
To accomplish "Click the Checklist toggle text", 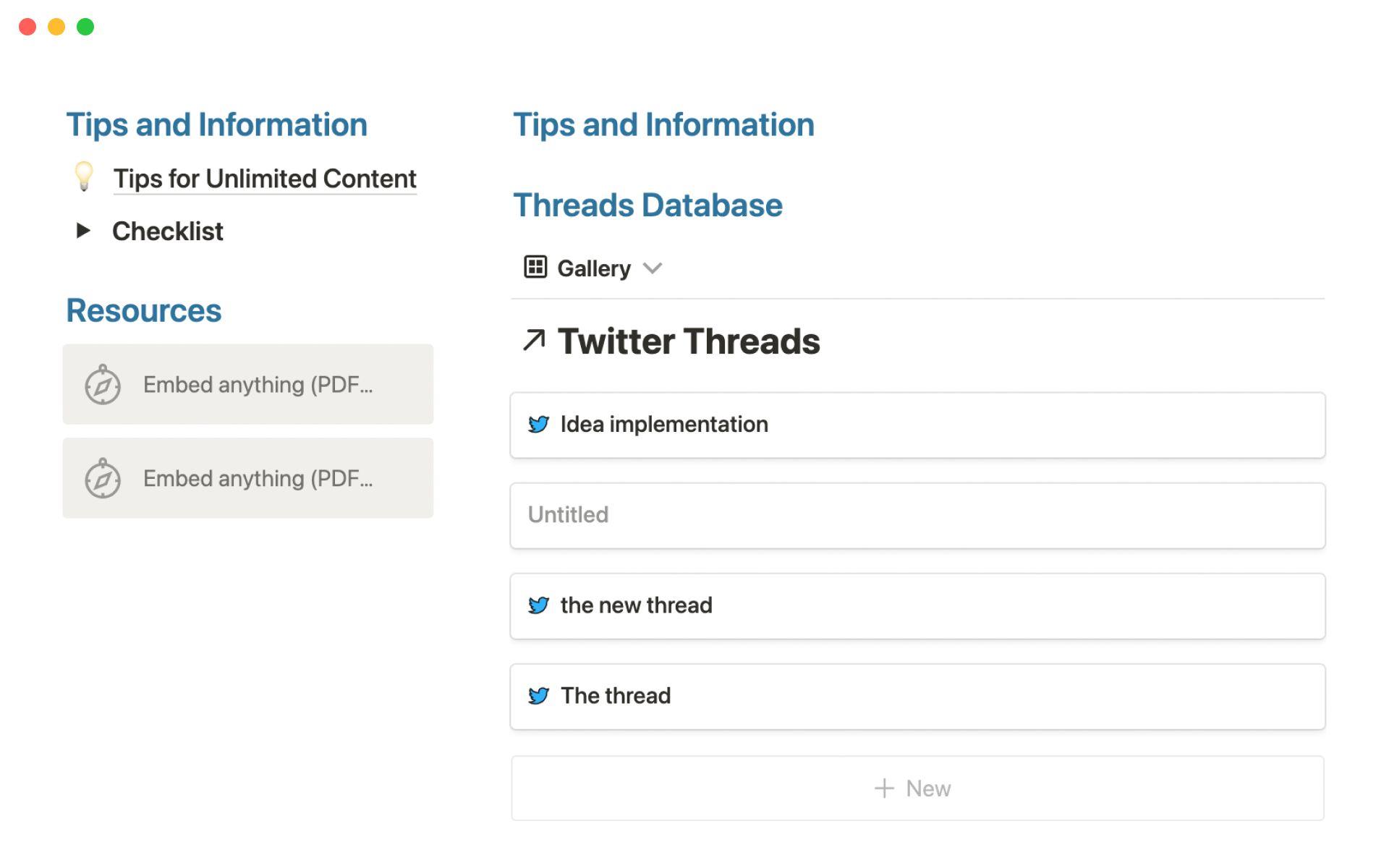I will pyautogui.click(x=168, y=231).
